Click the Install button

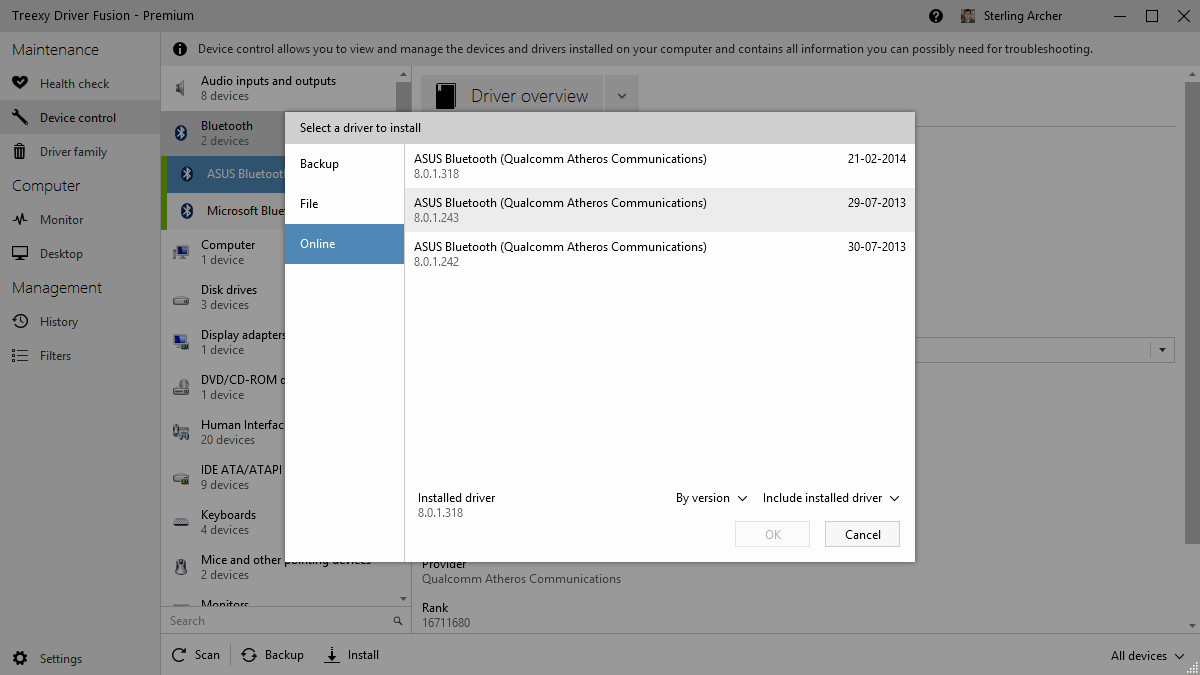point(352,655)
